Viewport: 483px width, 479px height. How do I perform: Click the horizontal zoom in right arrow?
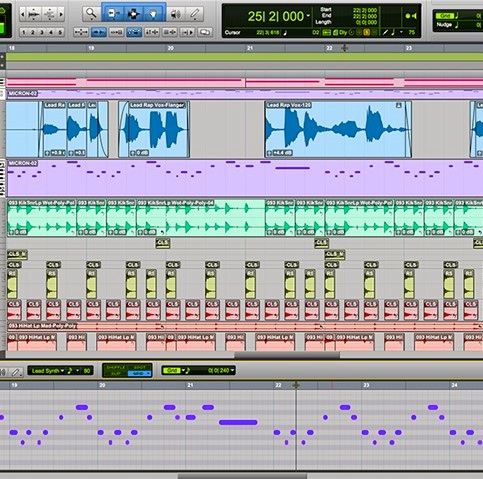coord(61,14)
